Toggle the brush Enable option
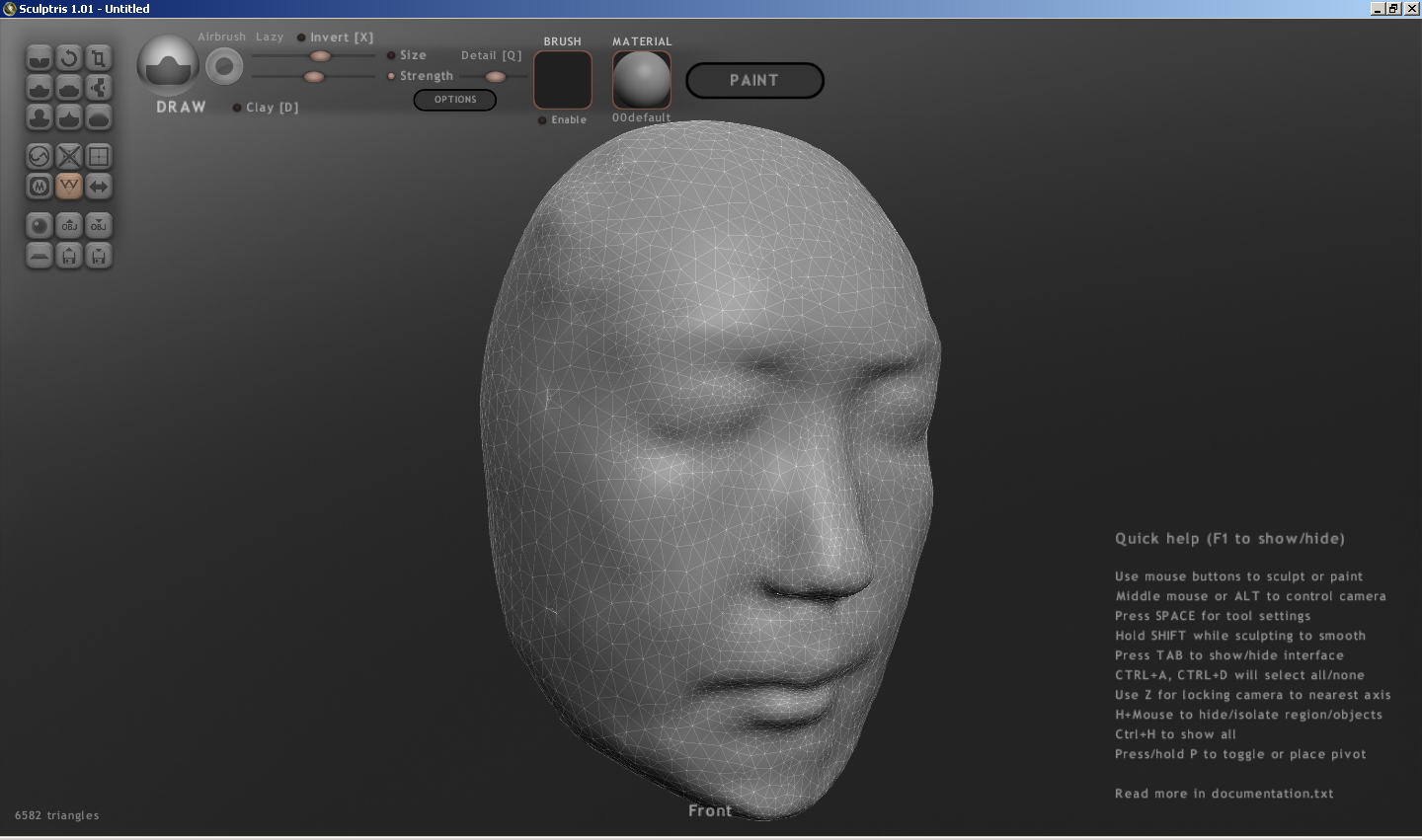1422x840 pixels. (542, 120)
